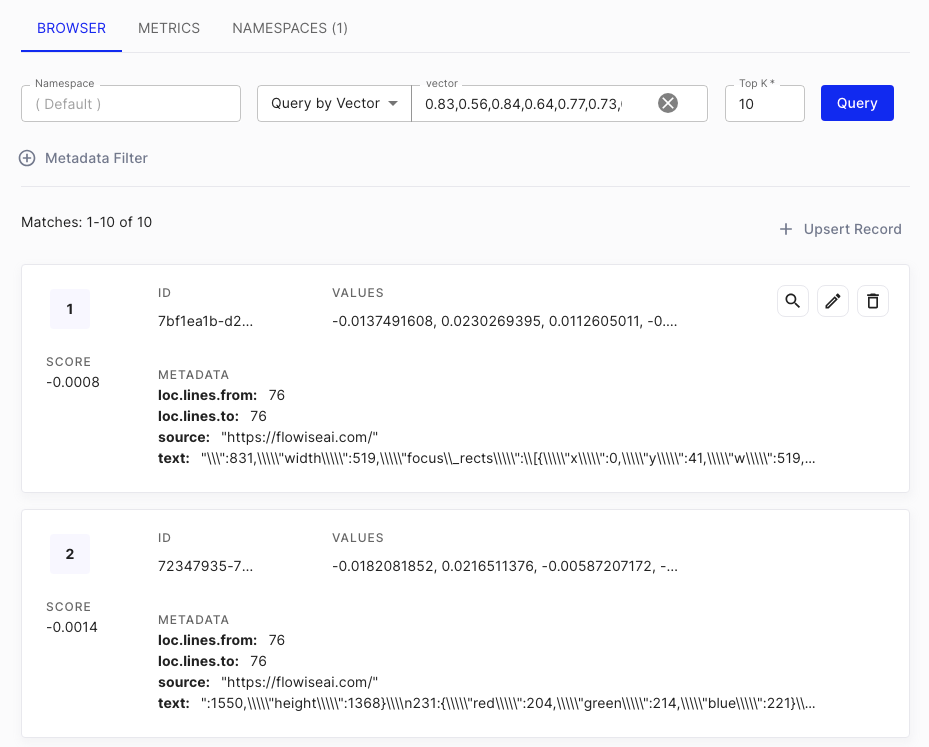Focus the Namespace input field
The height and width of the screenshot is (747, 929).
pyautogui.click(x=131, y=104)
